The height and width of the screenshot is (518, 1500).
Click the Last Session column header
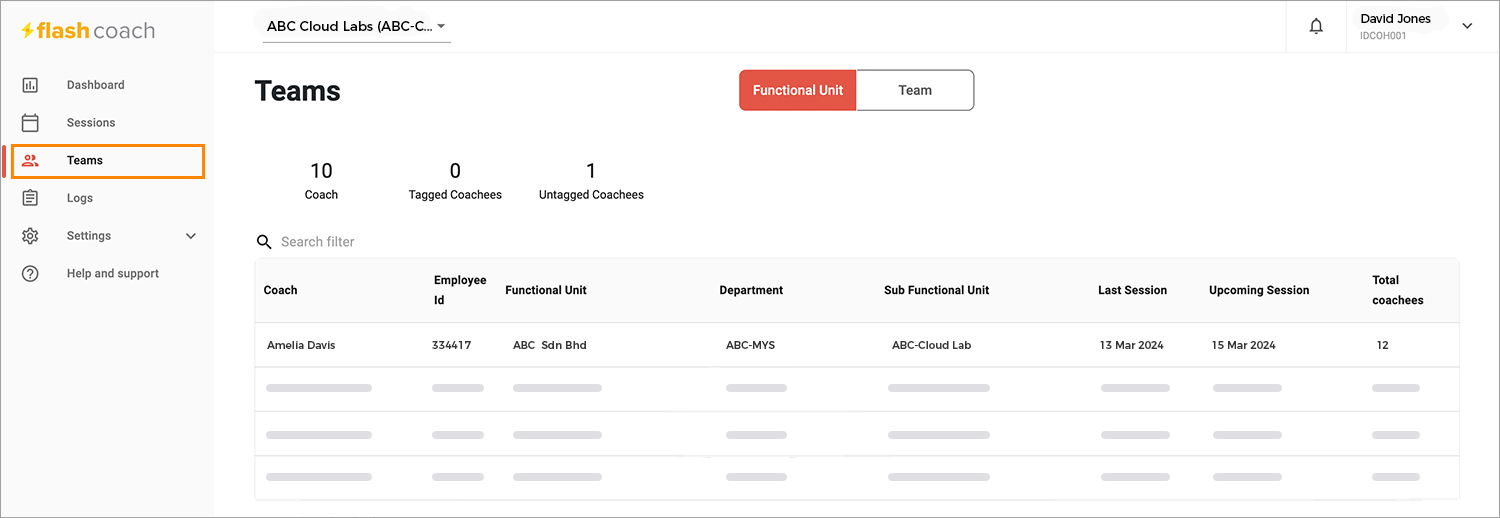pyautogui.click(x=1132, y=290)
